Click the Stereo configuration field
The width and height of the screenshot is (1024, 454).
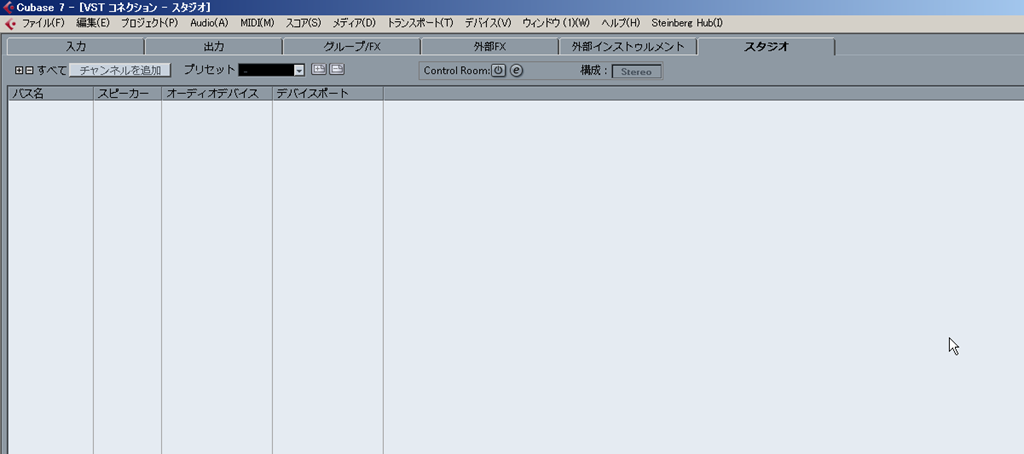click(636, 71)
